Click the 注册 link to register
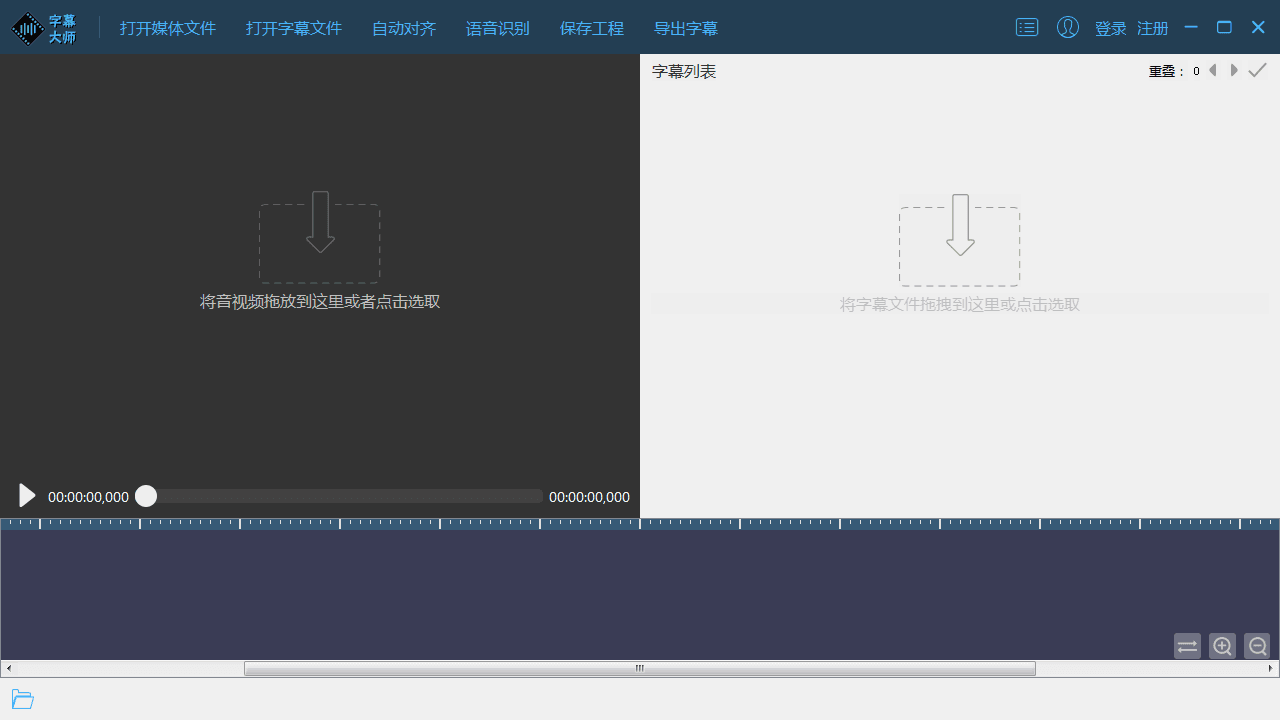1280x720 pixels. tap(1152, 28)
